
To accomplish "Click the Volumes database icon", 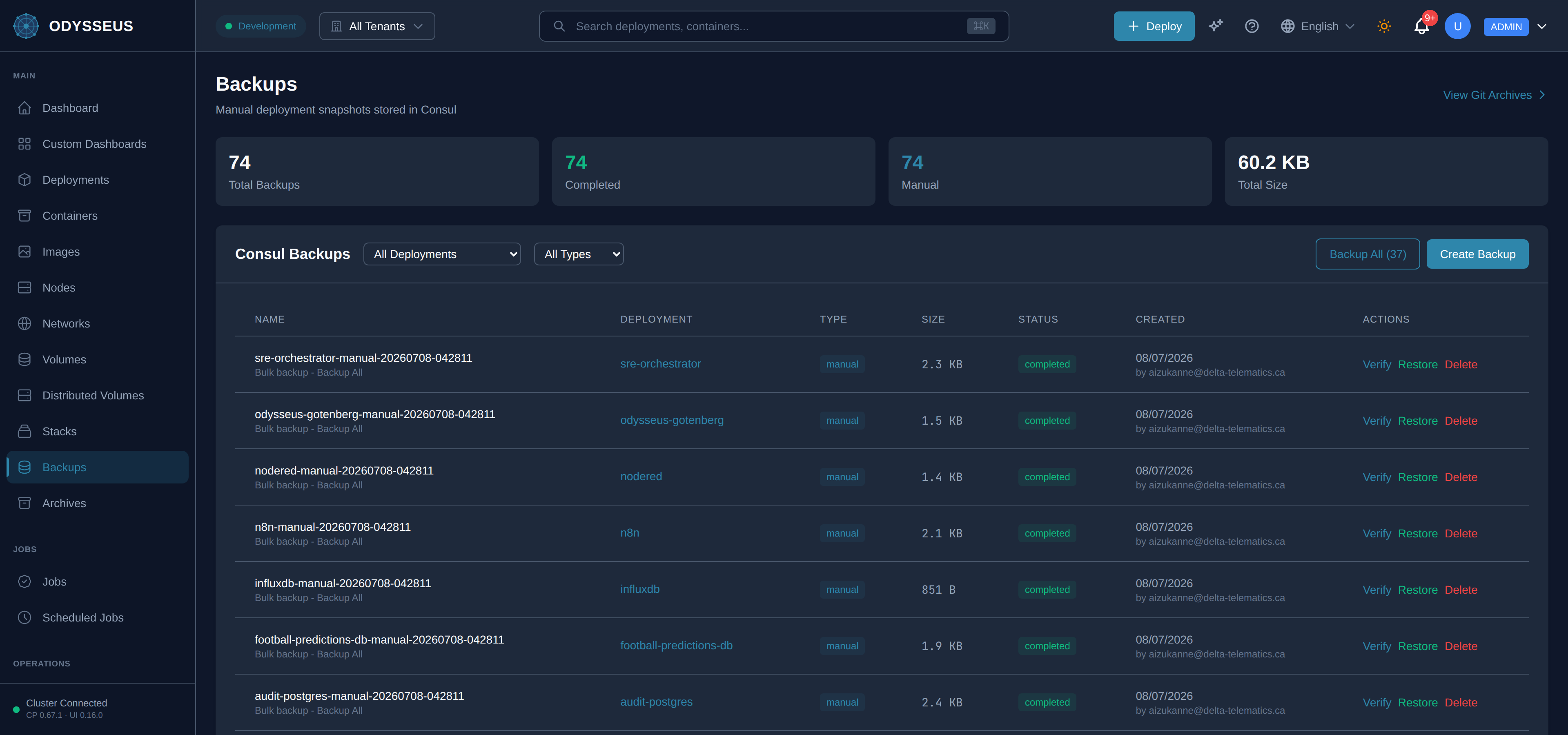I will [24, 359].
